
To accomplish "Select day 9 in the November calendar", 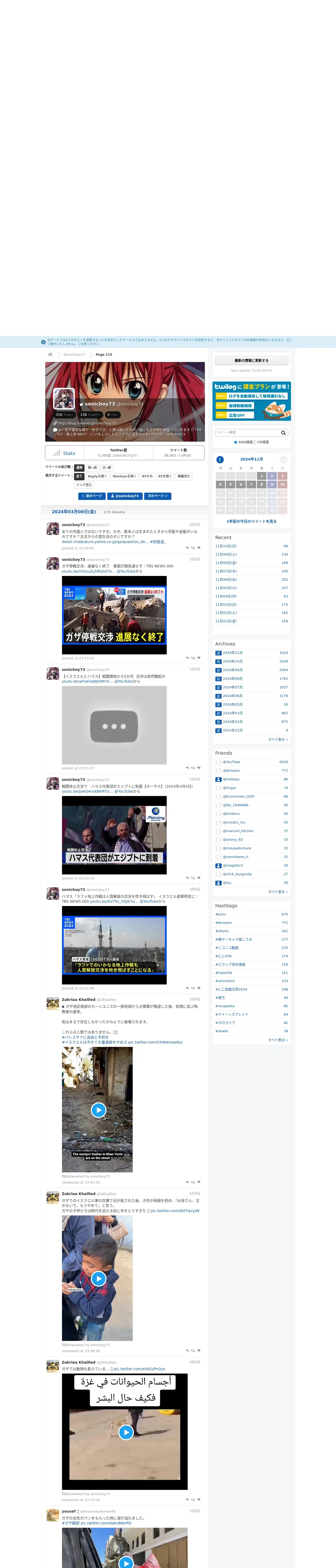I will coord(272,485).
